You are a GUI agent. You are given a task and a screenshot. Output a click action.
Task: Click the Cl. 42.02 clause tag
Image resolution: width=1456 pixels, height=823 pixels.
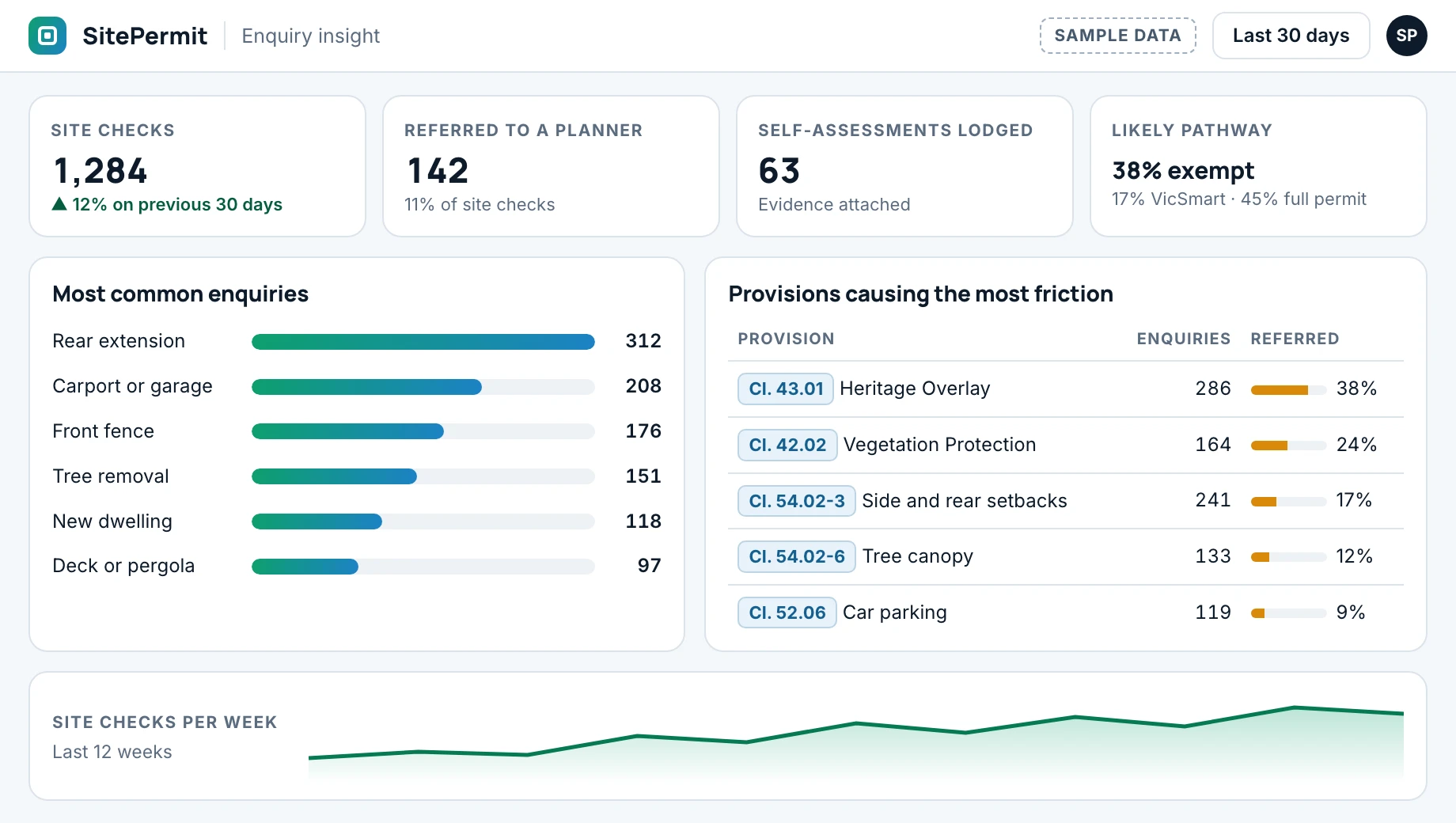tap(787, 445)
